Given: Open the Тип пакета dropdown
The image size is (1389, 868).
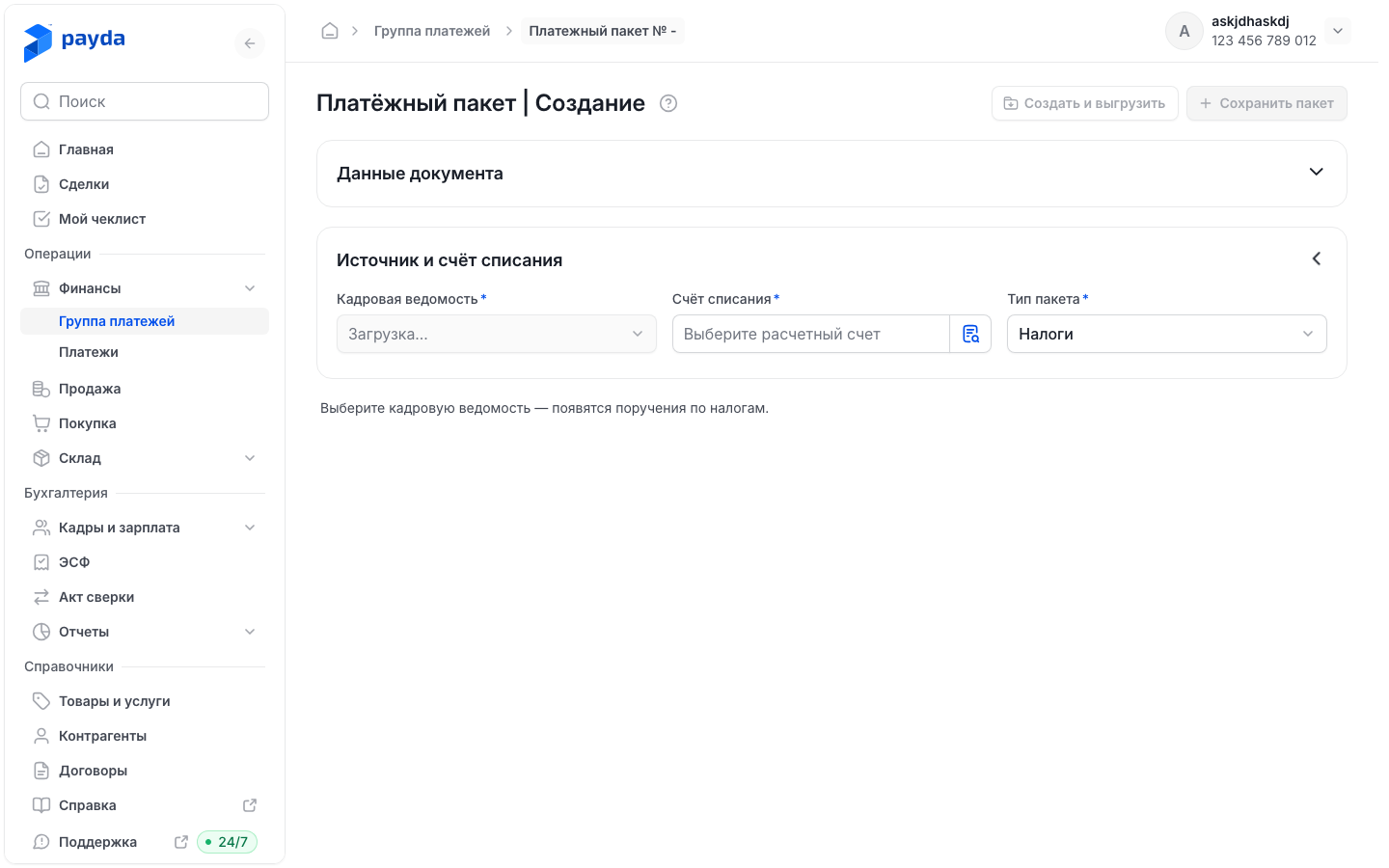Looking at the screenshot, I should (x=1166, y=334).
